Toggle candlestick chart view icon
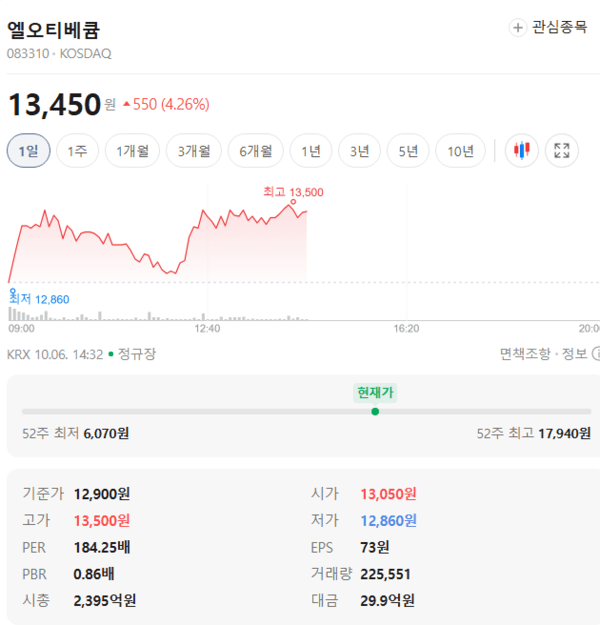The height and width of the screenshot is (625, 600). 522,151
